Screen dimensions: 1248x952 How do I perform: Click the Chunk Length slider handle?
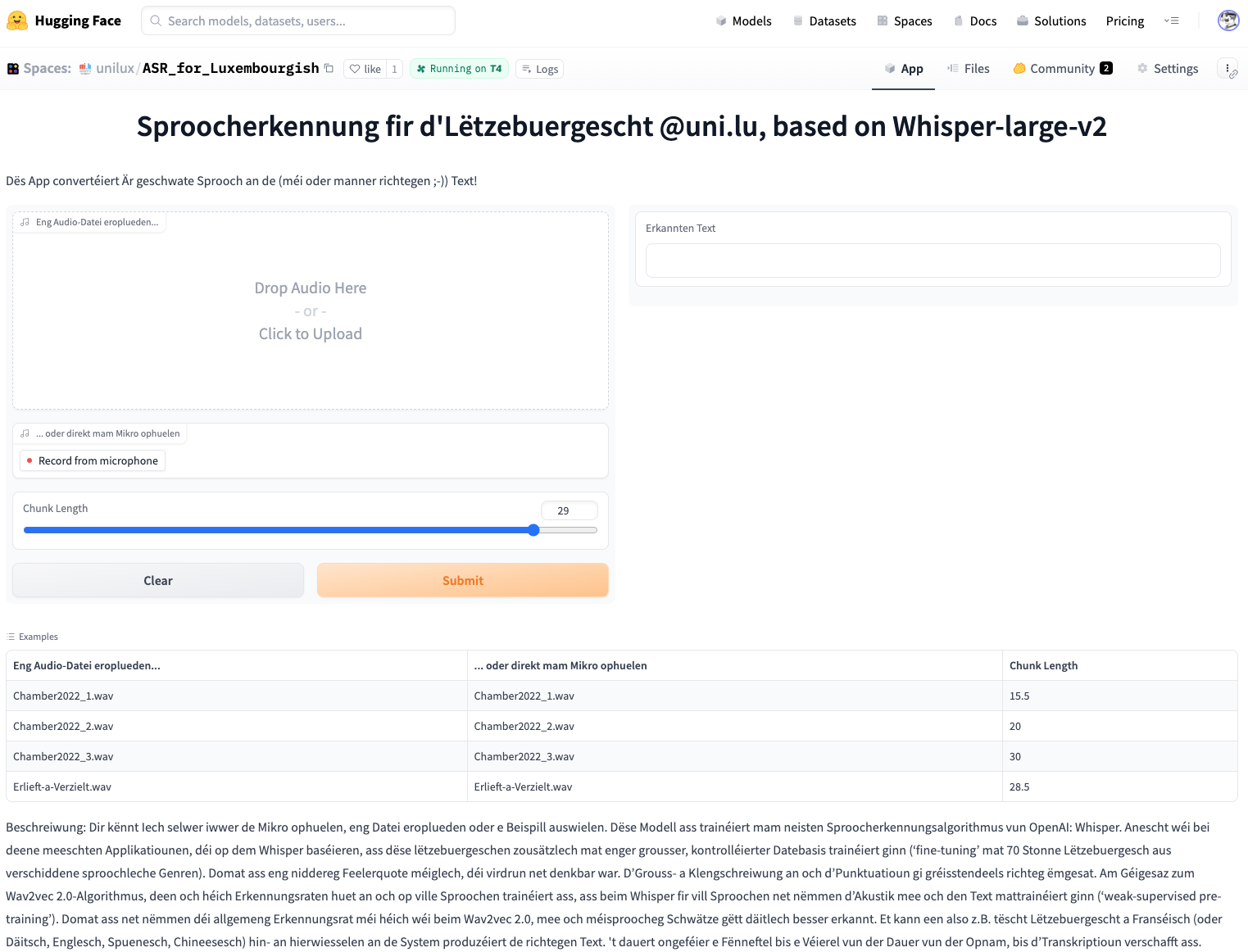[533, 530]
